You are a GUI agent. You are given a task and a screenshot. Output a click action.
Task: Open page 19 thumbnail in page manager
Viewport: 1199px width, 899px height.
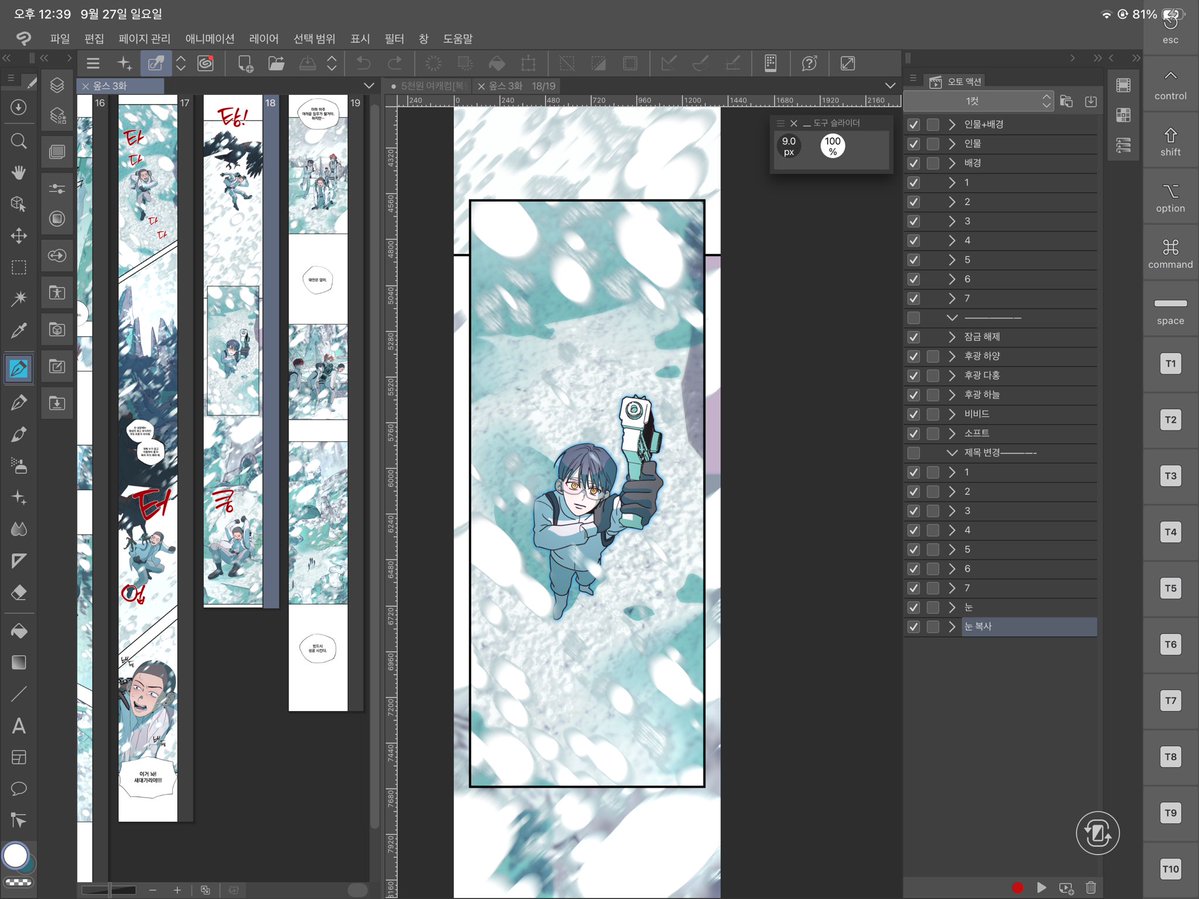[x=318, y=404]
